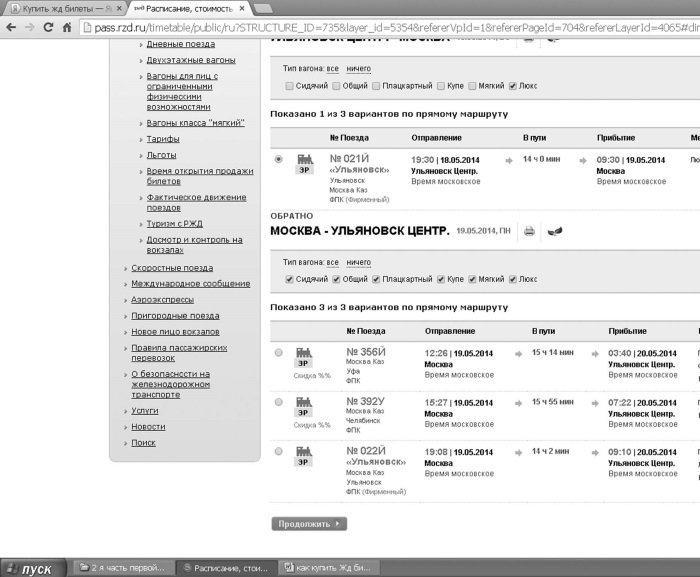The image size is (700, 577).
Task: Expand Скоростные поезда sidebar item
Action: point(172,268)
